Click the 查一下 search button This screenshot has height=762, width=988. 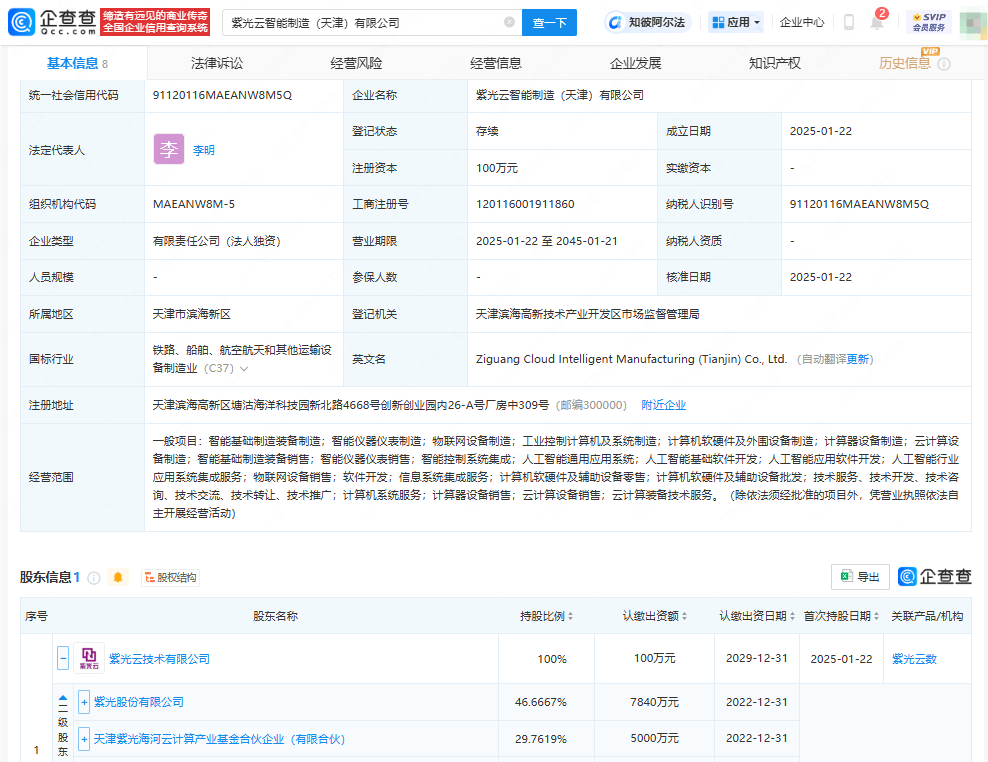tap(549, 23)
